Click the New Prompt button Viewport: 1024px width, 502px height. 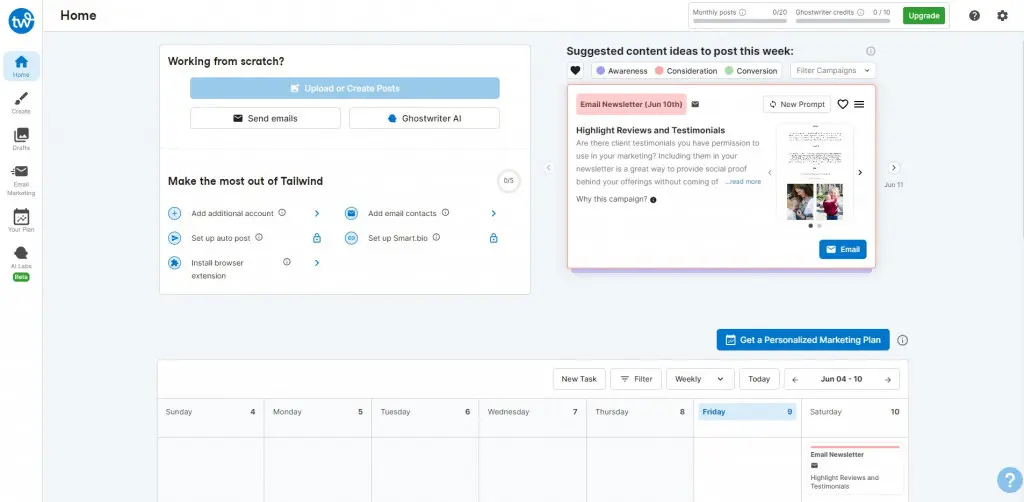point(797,104)
